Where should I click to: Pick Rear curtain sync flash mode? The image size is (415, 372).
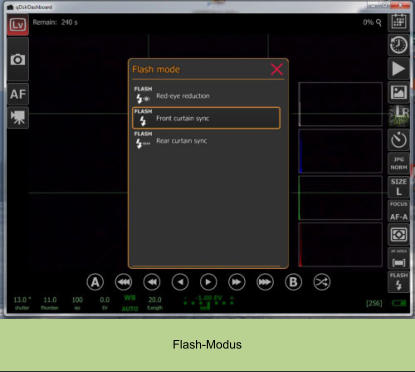206,141
